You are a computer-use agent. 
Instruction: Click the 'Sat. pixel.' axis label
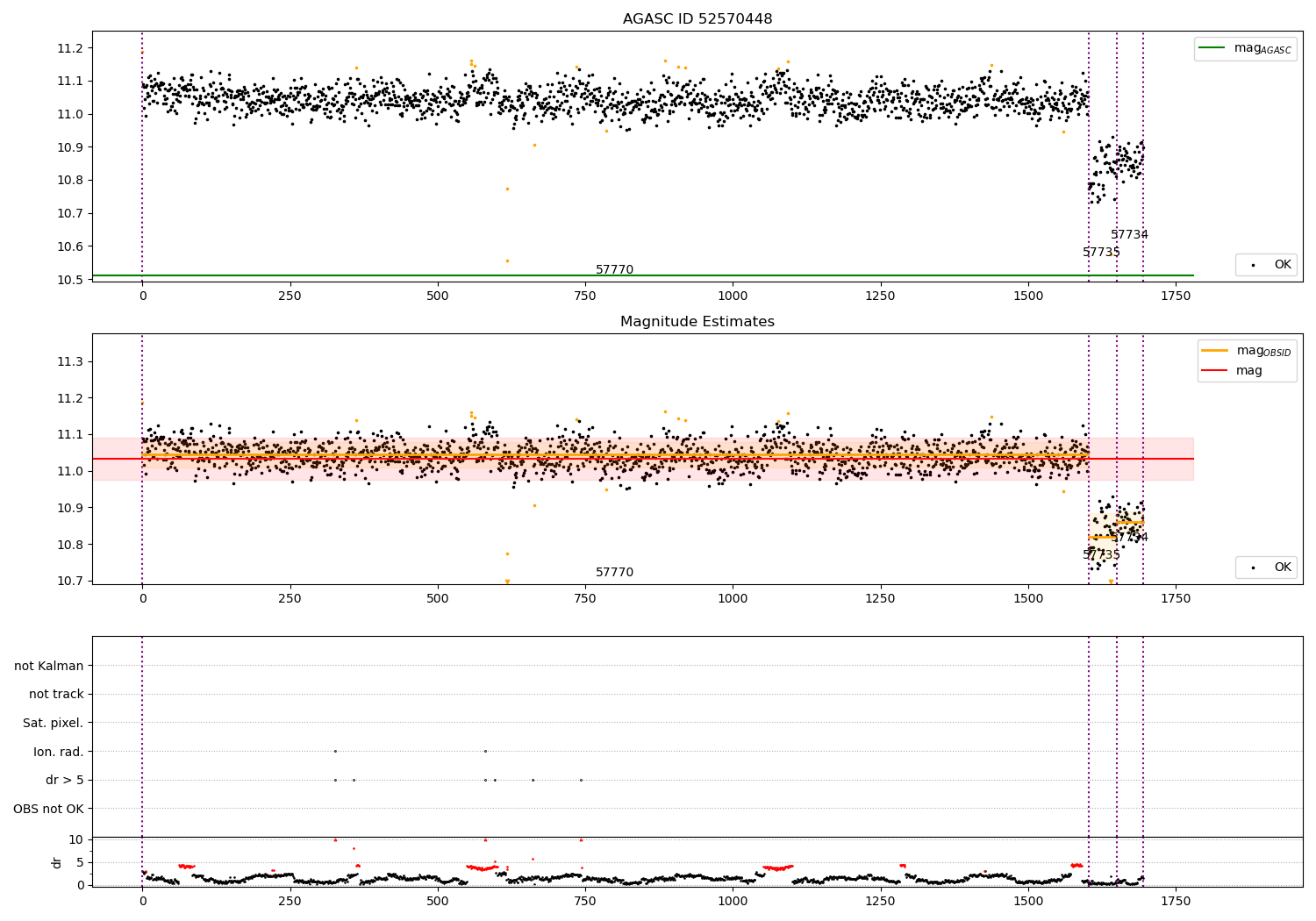point(54,723)
